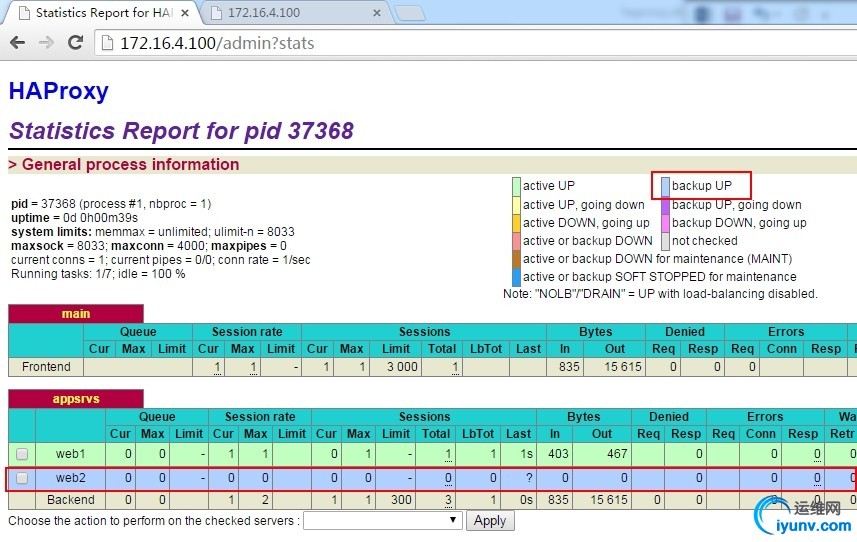The image size is (857, 542).
Task: Open the HAProxy title link
Action: click(59, 91)
